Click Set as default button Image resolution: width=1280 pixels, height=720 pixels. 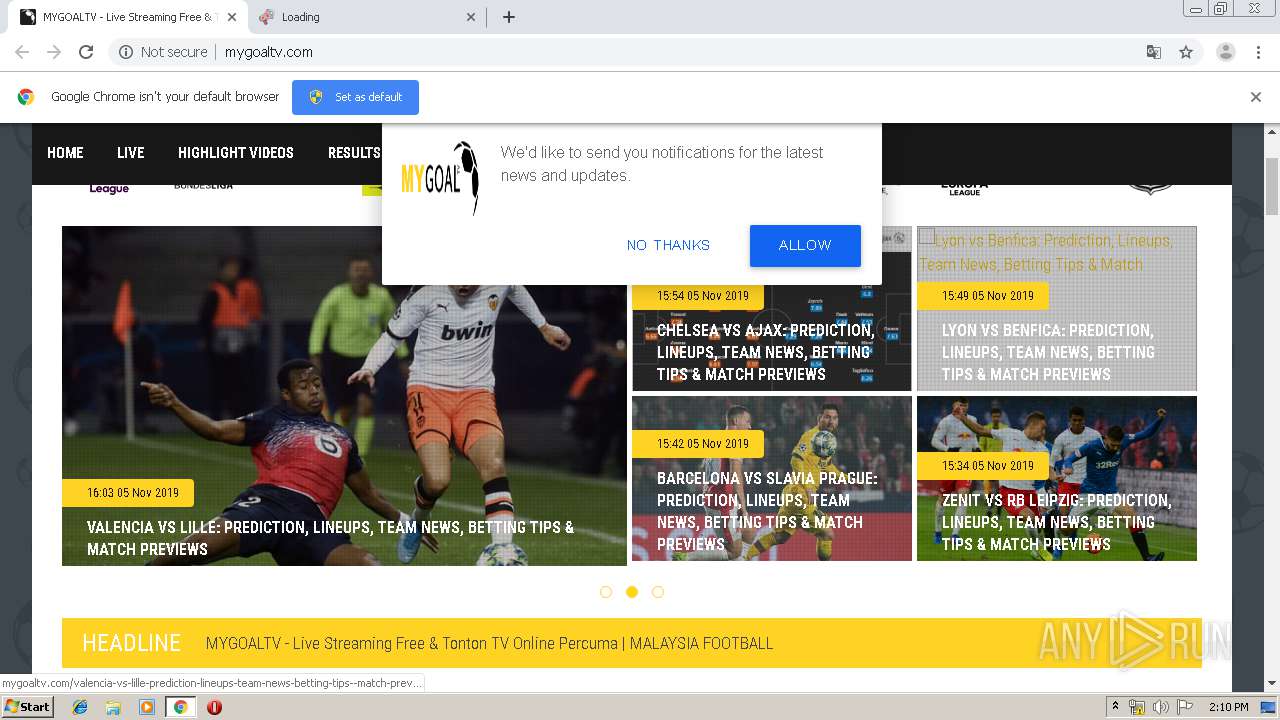click(x=355, y=97)
